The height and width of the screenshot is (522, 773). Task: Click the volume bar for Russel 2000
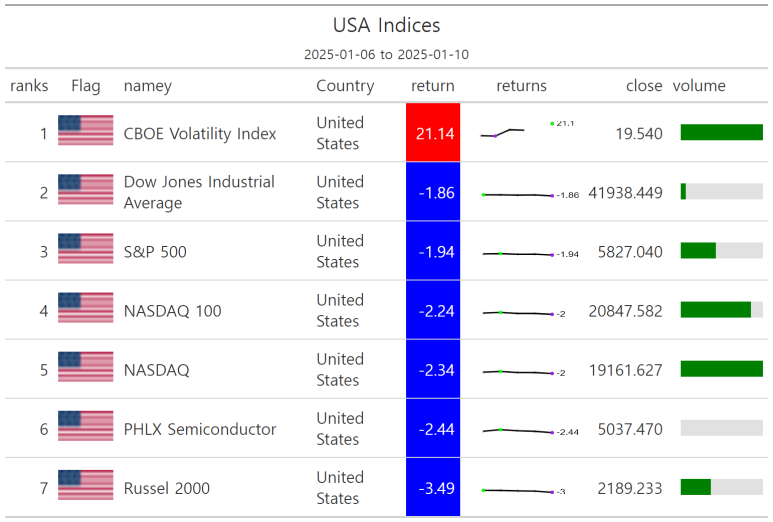722,487
